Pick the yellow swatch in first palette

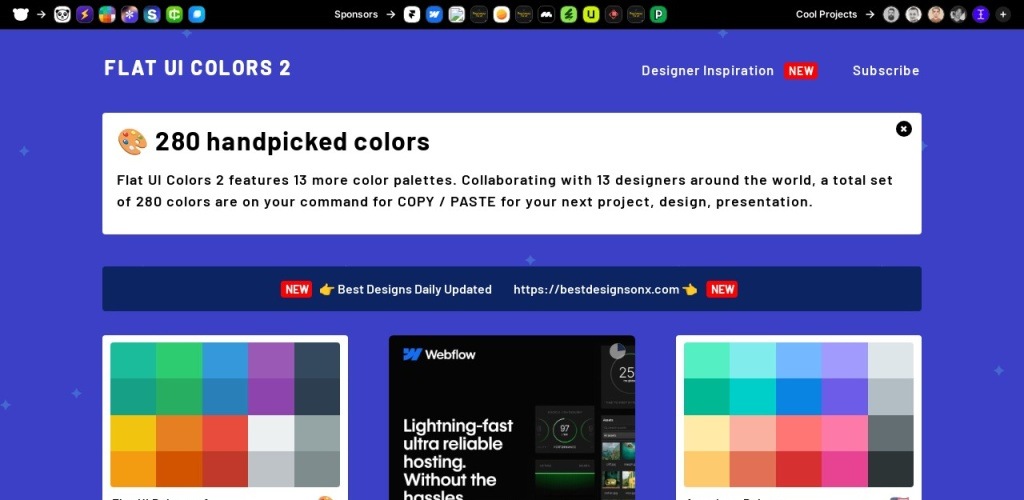(133, 432)
